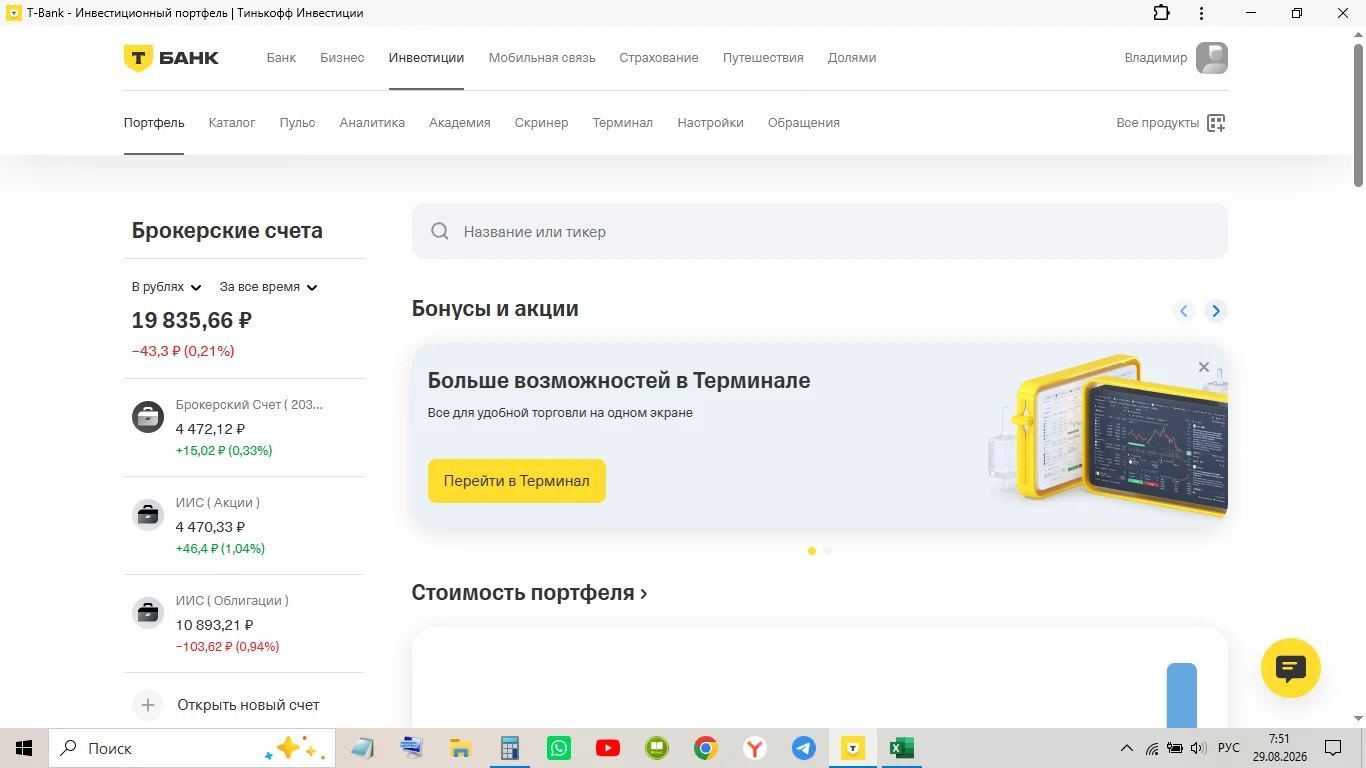The height and width of the screenshot is (768, 1366).
Task: Click the ИИС (Акции) briefcase icon
Action: 148,515
